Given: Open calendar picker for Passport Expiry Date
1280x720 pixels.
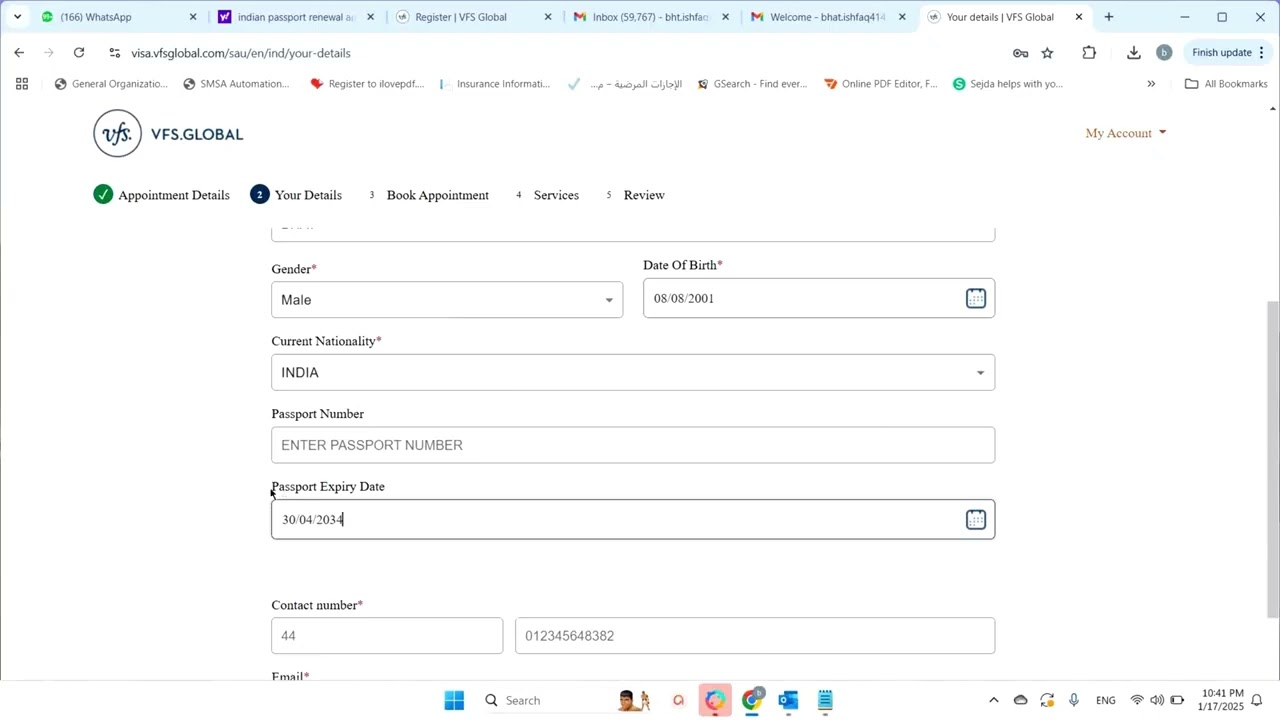Looking at the screenshot, I should point(976,519).
